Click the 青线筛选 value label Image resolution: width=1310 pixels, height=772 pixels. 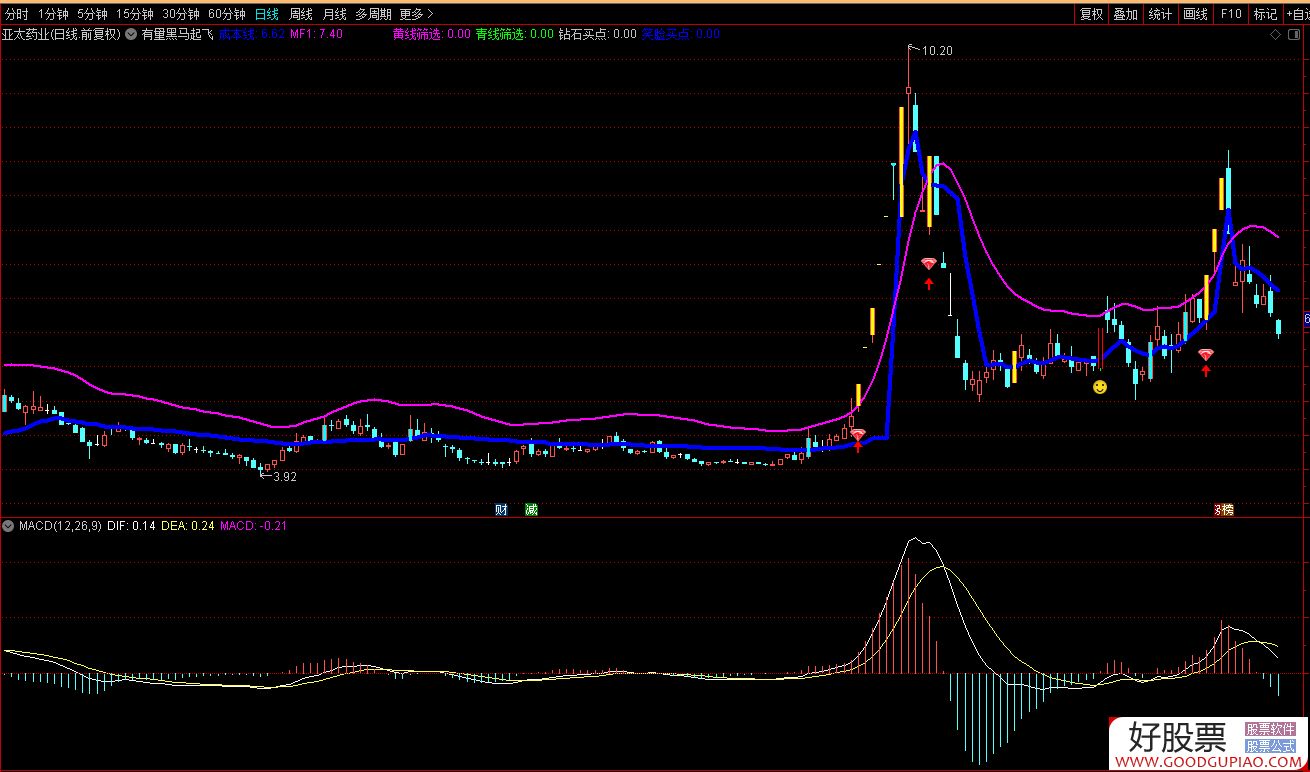pyautogui.click(x=514, y=34)
